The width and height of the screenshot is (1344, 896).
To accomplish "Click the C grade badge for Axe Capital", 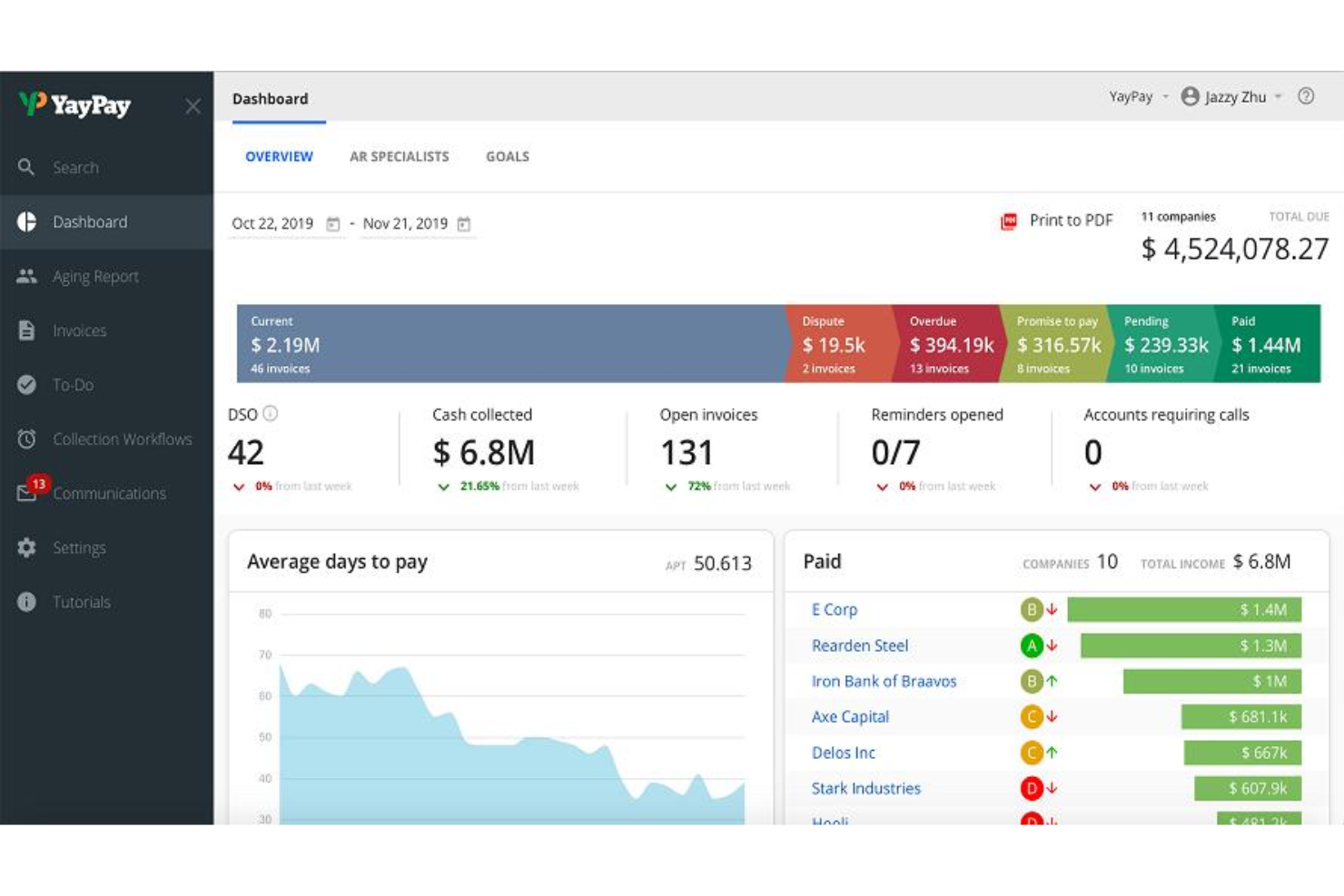I will 1031,717.
